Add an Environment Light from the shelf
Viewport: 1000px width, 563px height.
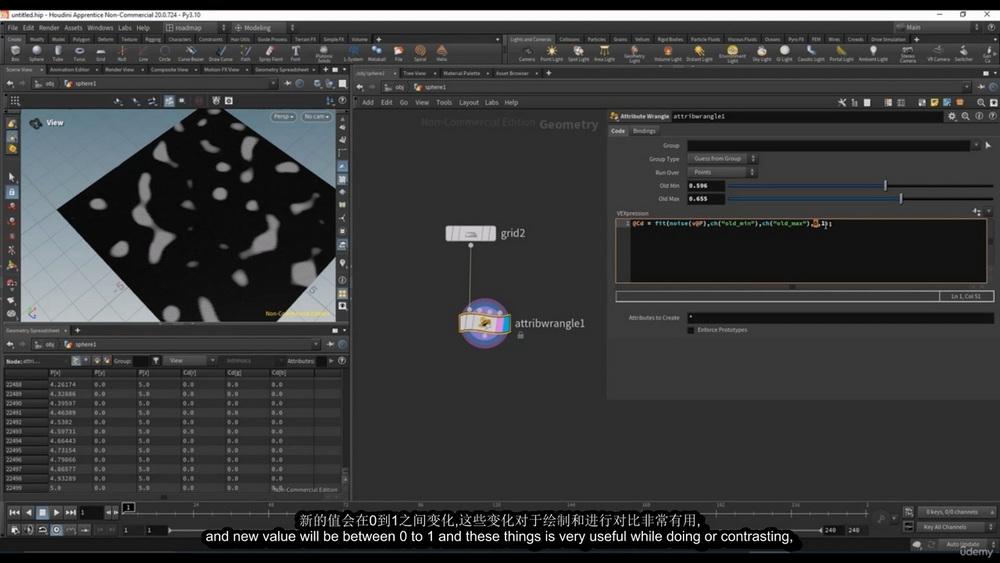click(732, 54)
